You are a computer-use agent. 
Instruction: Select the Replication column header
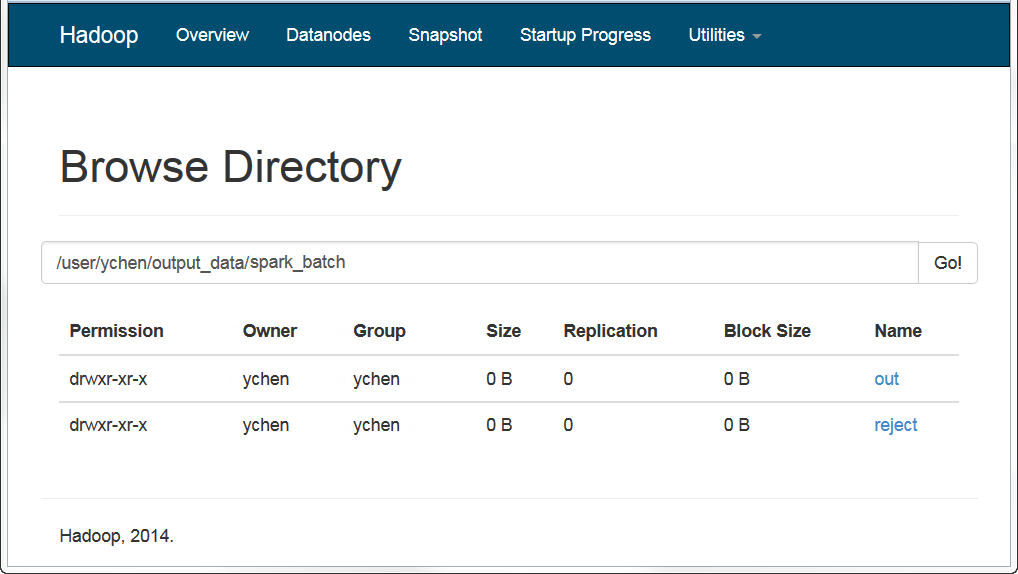tap(610, 331)
